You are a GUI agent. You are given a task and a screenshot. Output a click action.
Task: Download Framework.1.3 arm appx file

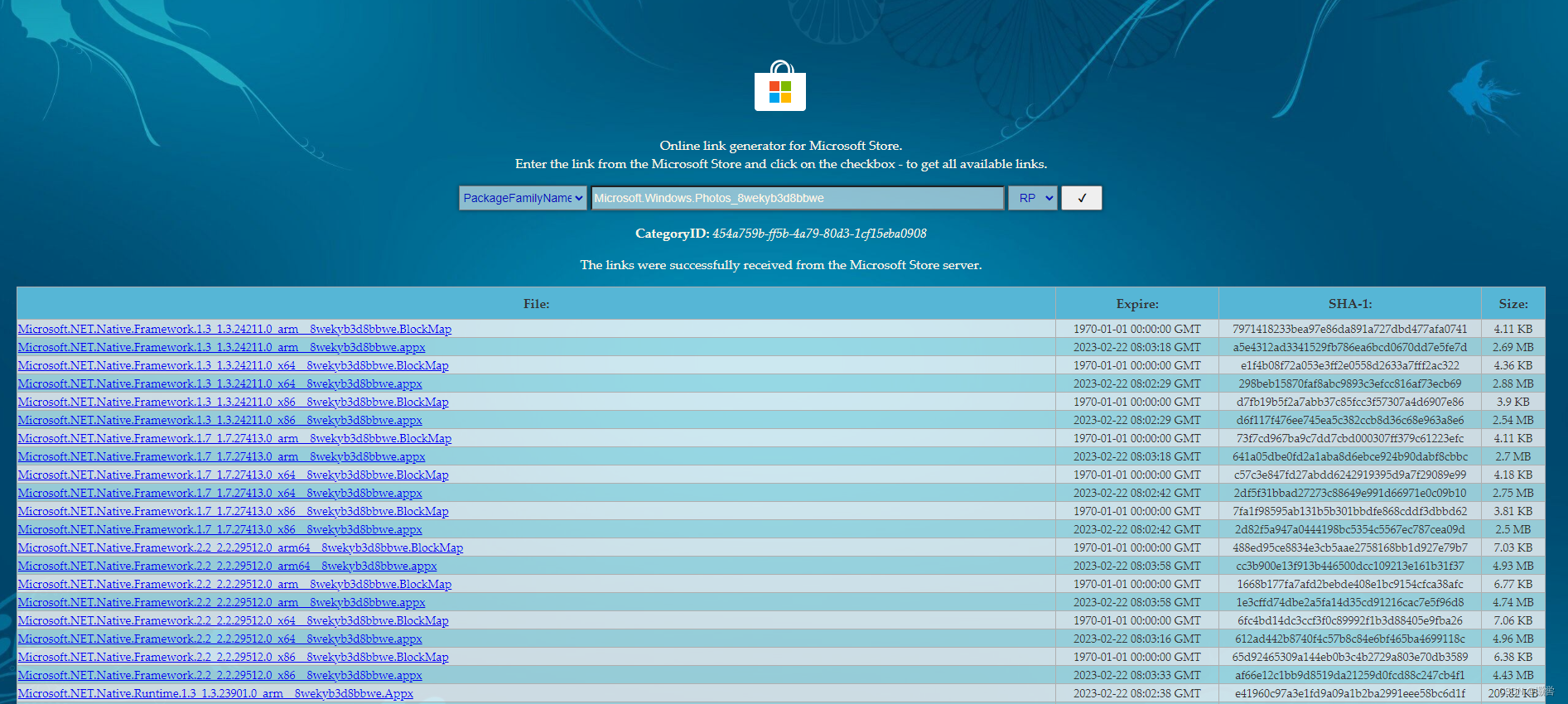(x=221, y=347)
